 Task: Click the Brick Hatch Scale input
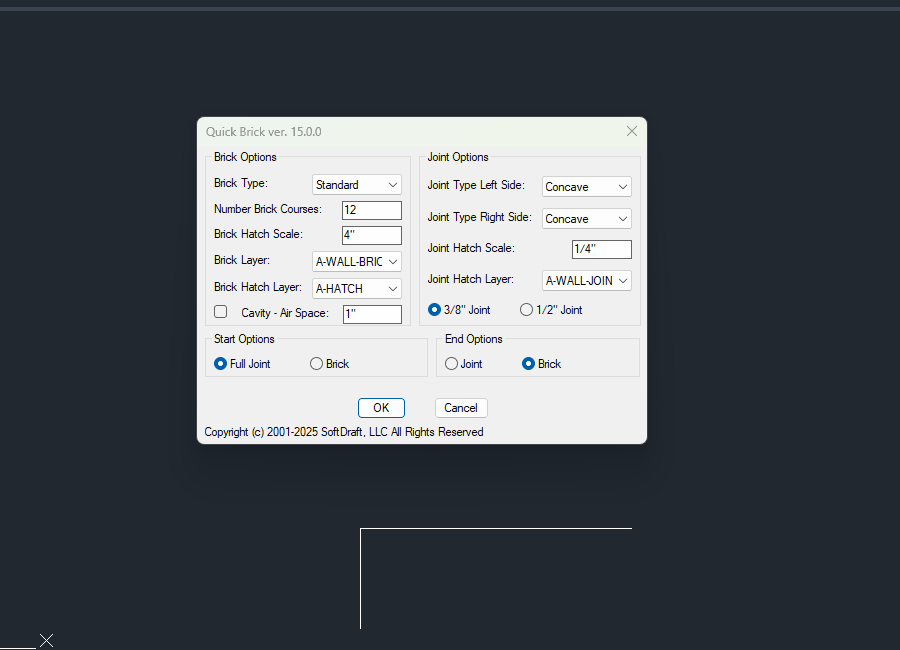[371, 235]
